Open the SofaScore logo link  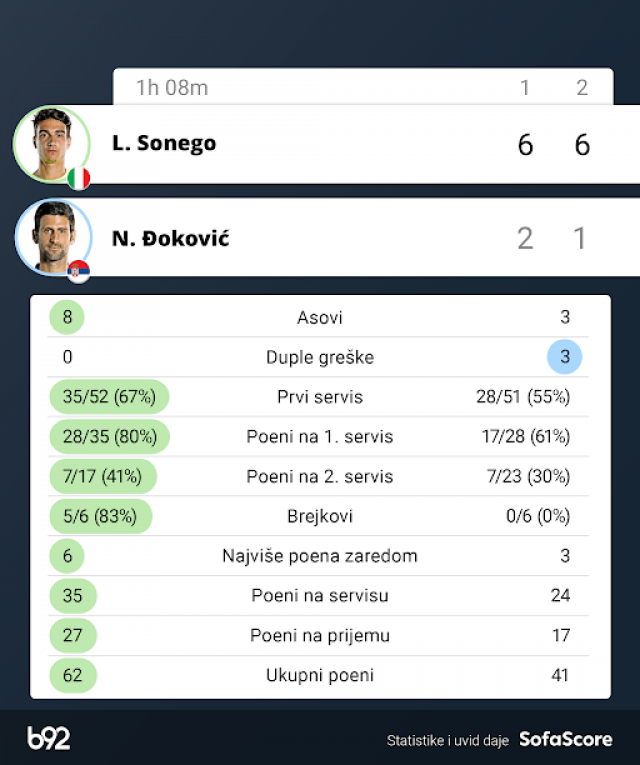(x=565, y=740)
